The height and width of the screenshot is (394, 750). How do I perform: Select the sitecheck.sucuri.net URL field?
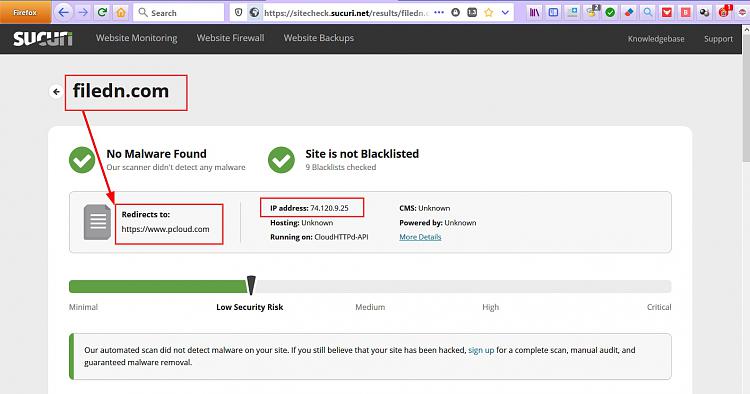pos(346,13)
